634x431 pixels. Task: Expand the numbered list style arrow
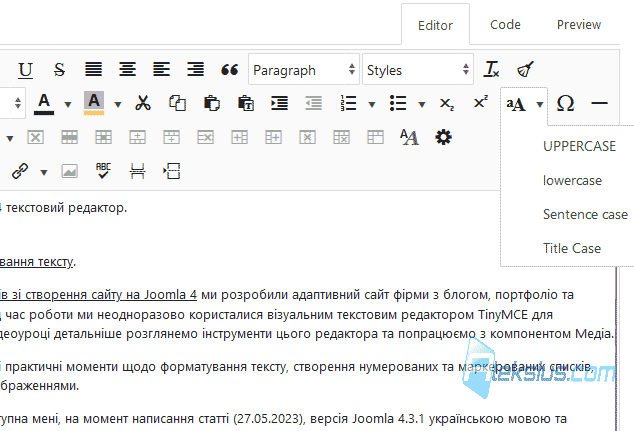tap(372, 104)
